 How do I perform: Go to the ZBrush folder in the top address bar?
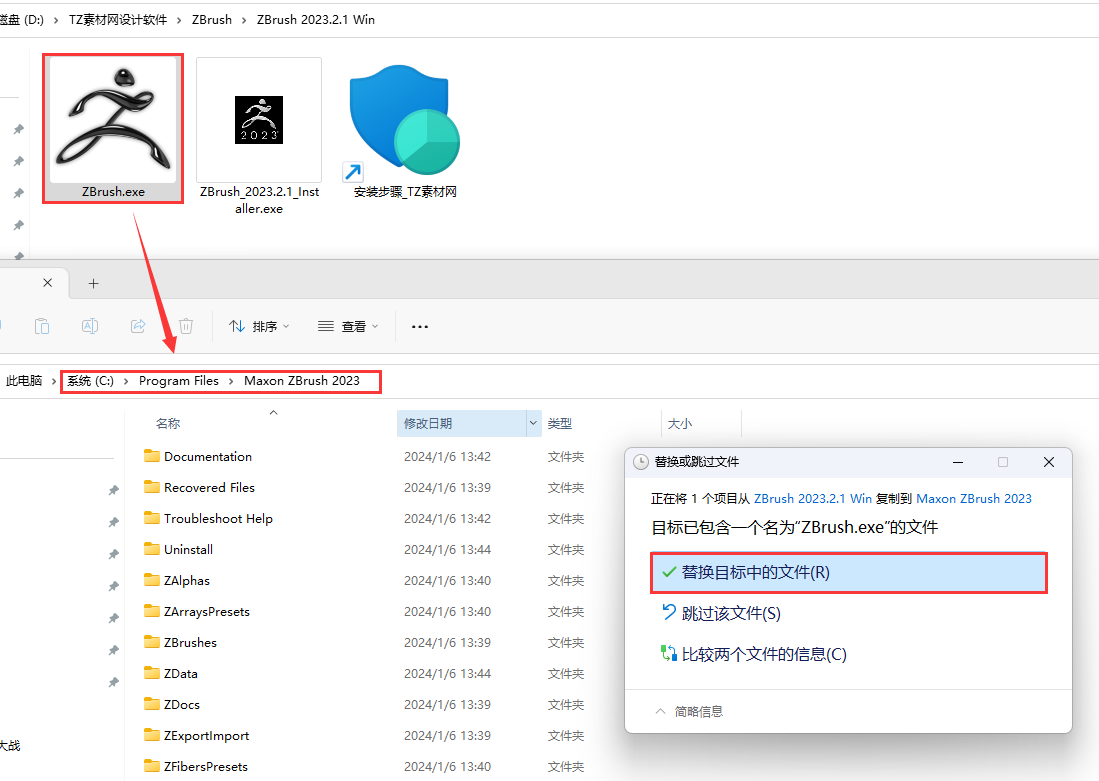click(212, 20)
